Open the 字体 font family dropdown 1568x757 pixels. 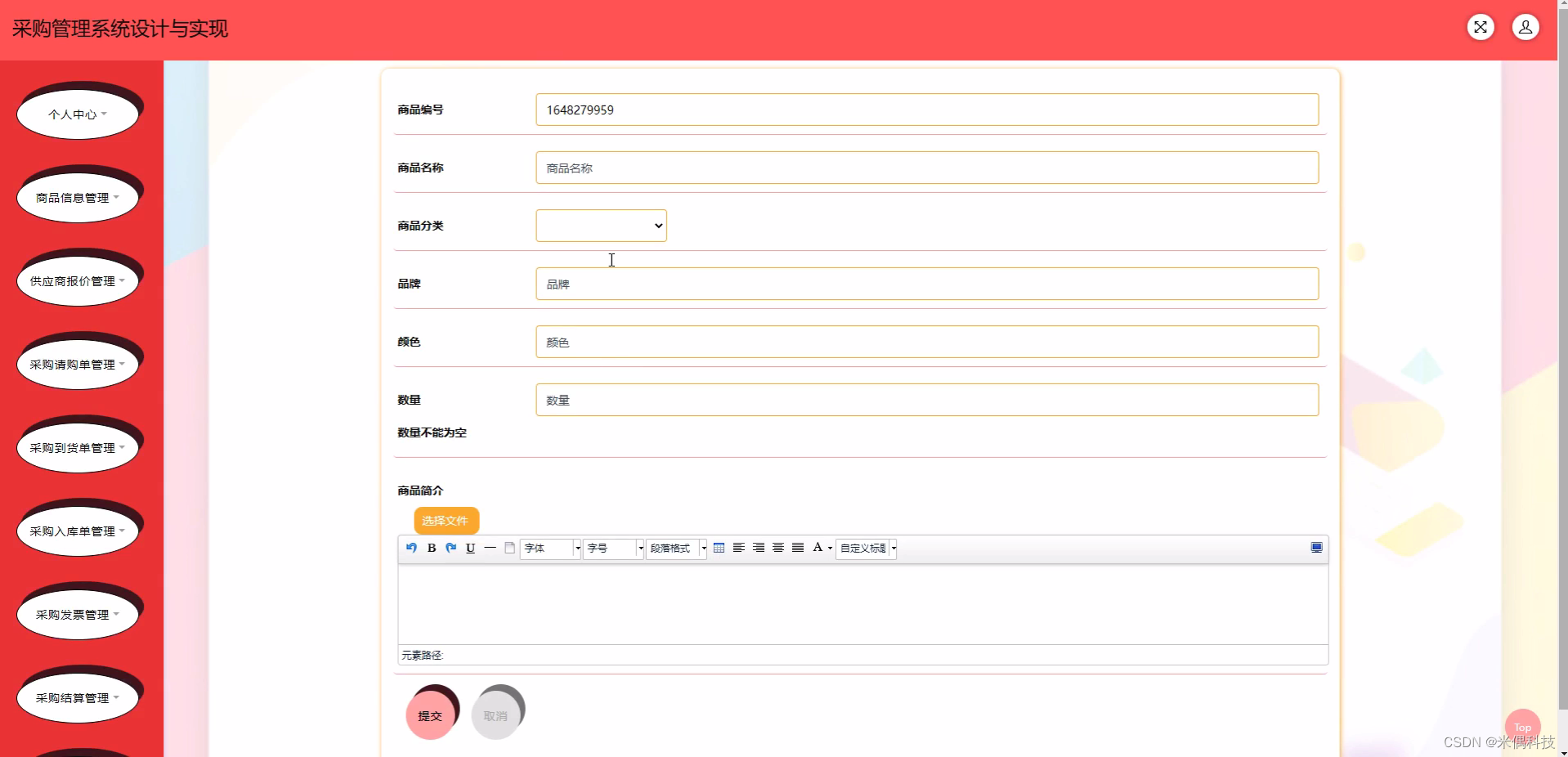click(x=550, y=549)
